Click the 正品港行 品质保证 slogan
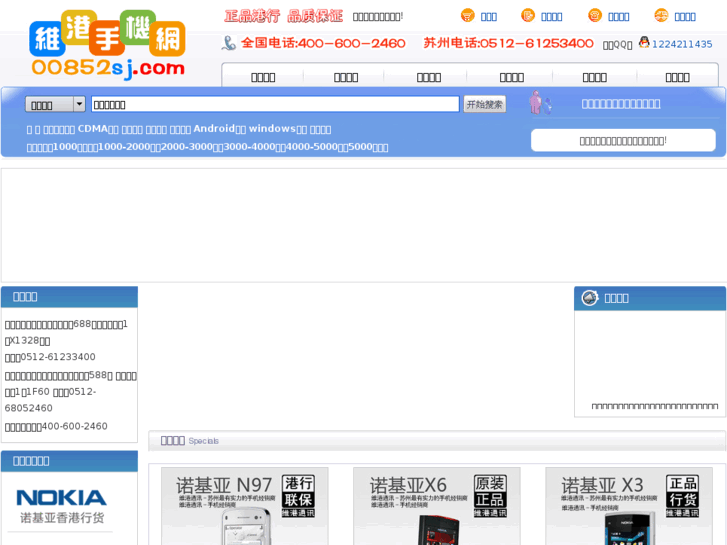This screenshot has height=545, width=727. click(x=283, y=16)
